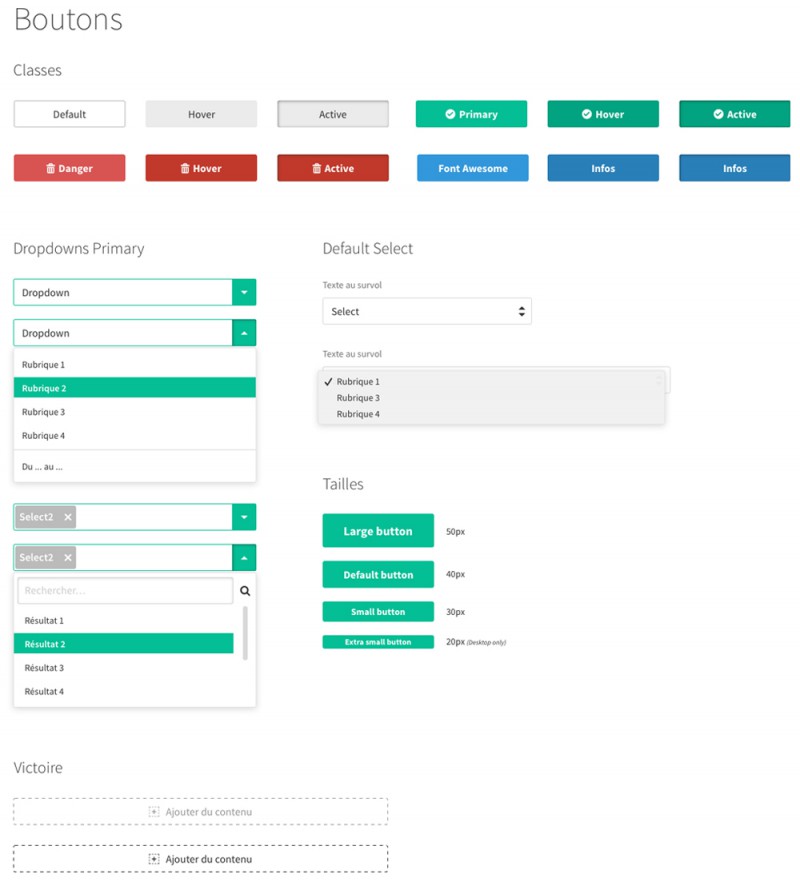Image resolution: width=800 pixels, height=894 pixels.
Task: Open the default Select combo box
Action: point(427,312)
